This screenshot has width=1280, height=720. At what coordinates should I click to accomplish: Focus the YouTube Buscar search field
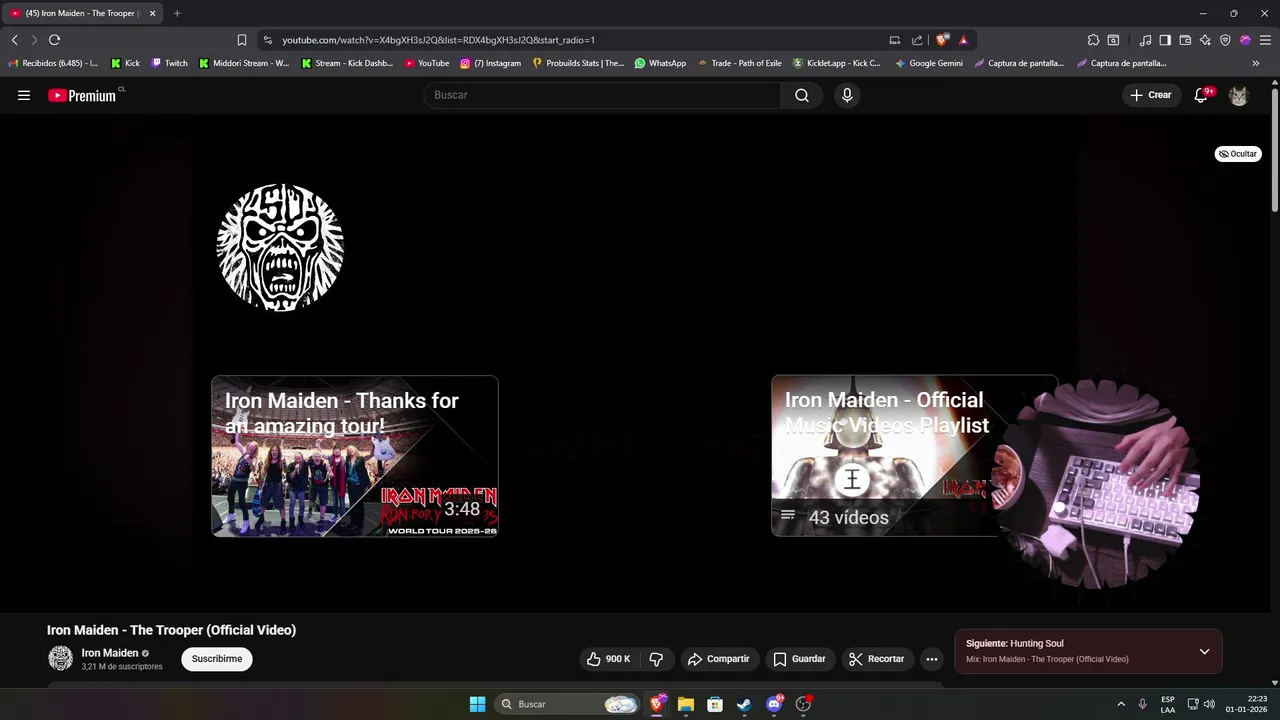click(603, 95)
